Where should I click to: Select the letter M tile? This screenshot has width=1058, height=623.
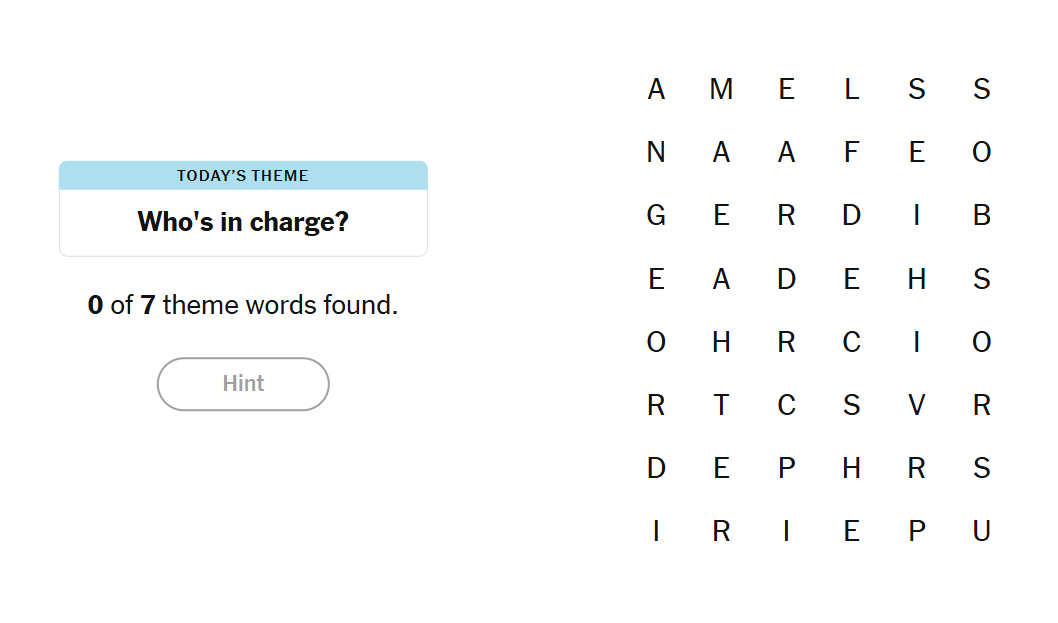pyautogui.click(x=721, y=90)
